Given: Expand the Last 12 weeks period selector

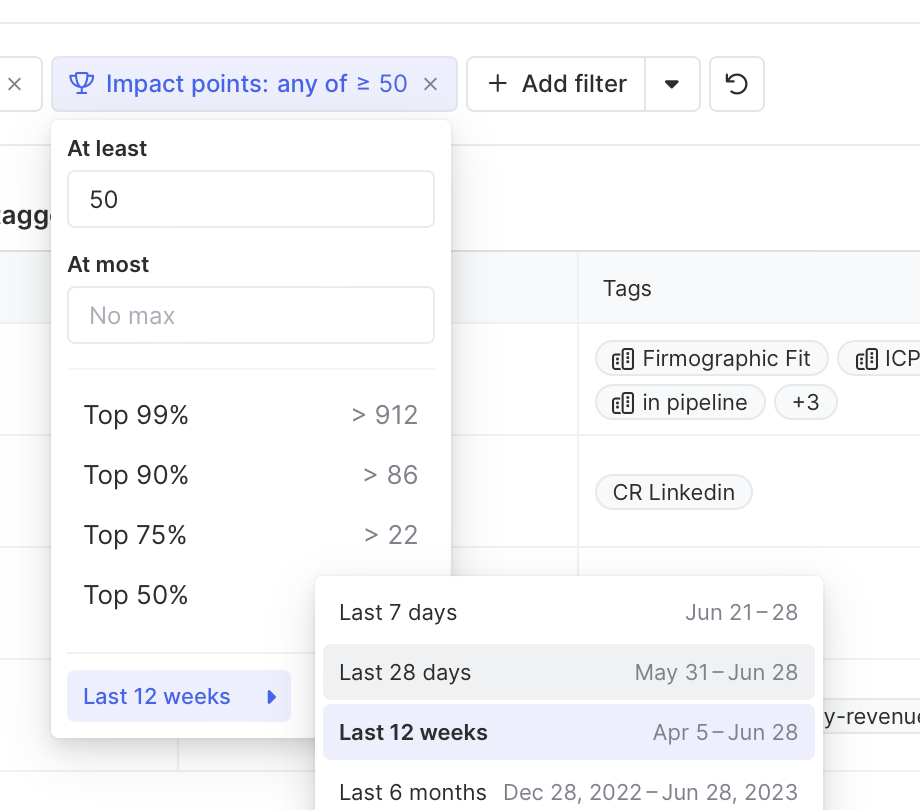Looking at the screenshot, I should pos(179,696).
